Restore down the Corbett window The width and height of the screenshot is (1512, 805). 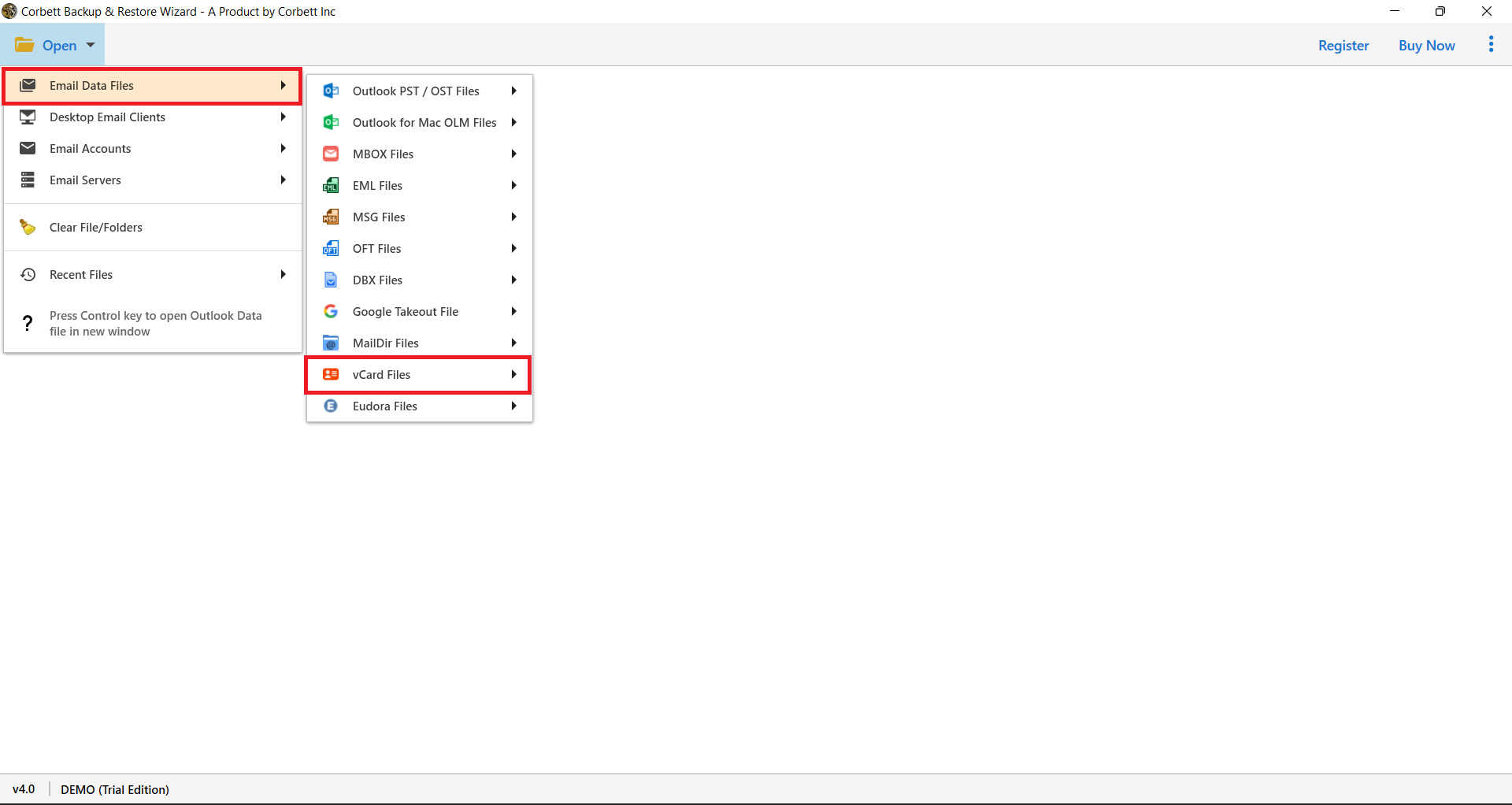pyautogui.click(x=1440, y=11)
